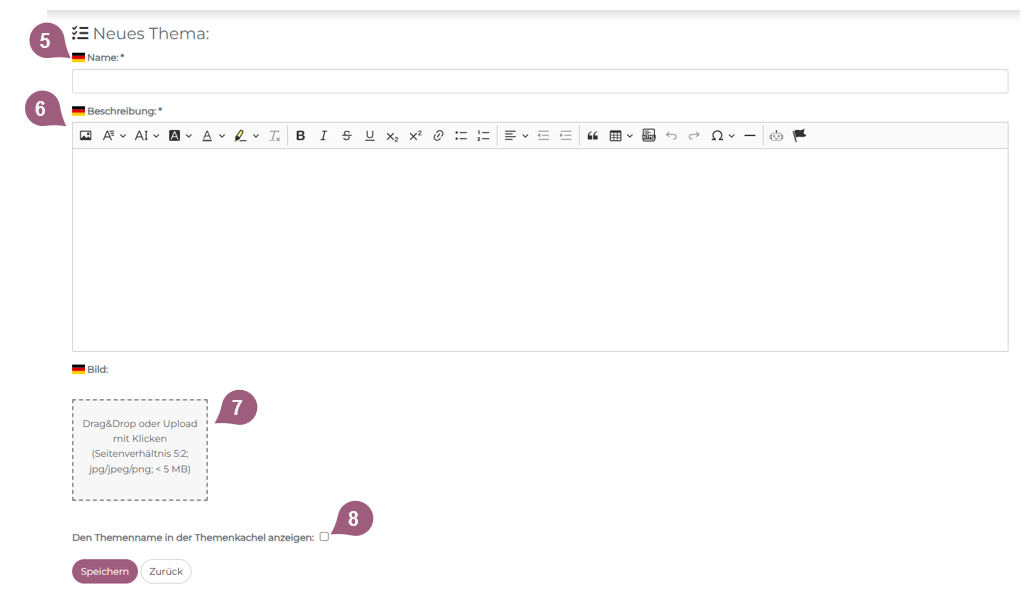The image size is (1025, 591).
Task: Expand the text alignment dropdown
Action: pyautogui.click(x=516, y=136)
